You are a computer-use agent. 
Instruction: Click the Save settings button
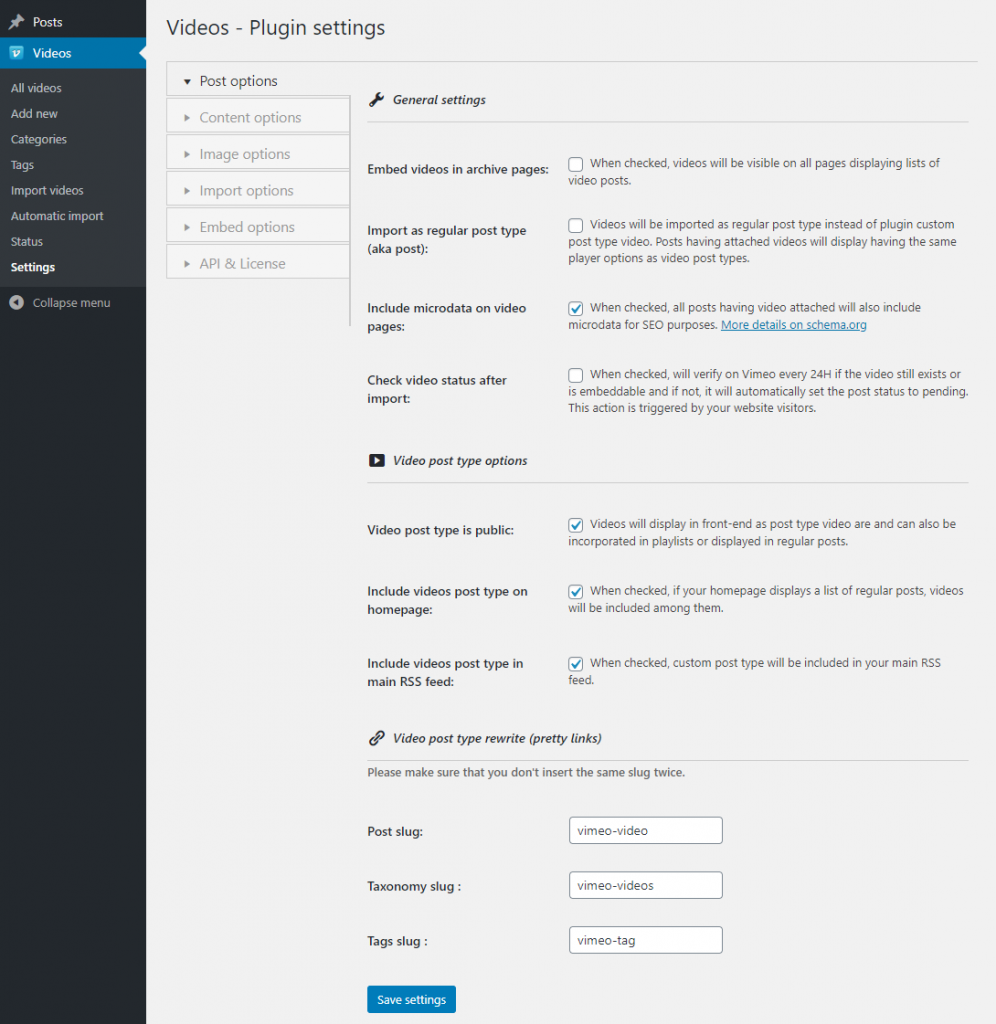411,999
